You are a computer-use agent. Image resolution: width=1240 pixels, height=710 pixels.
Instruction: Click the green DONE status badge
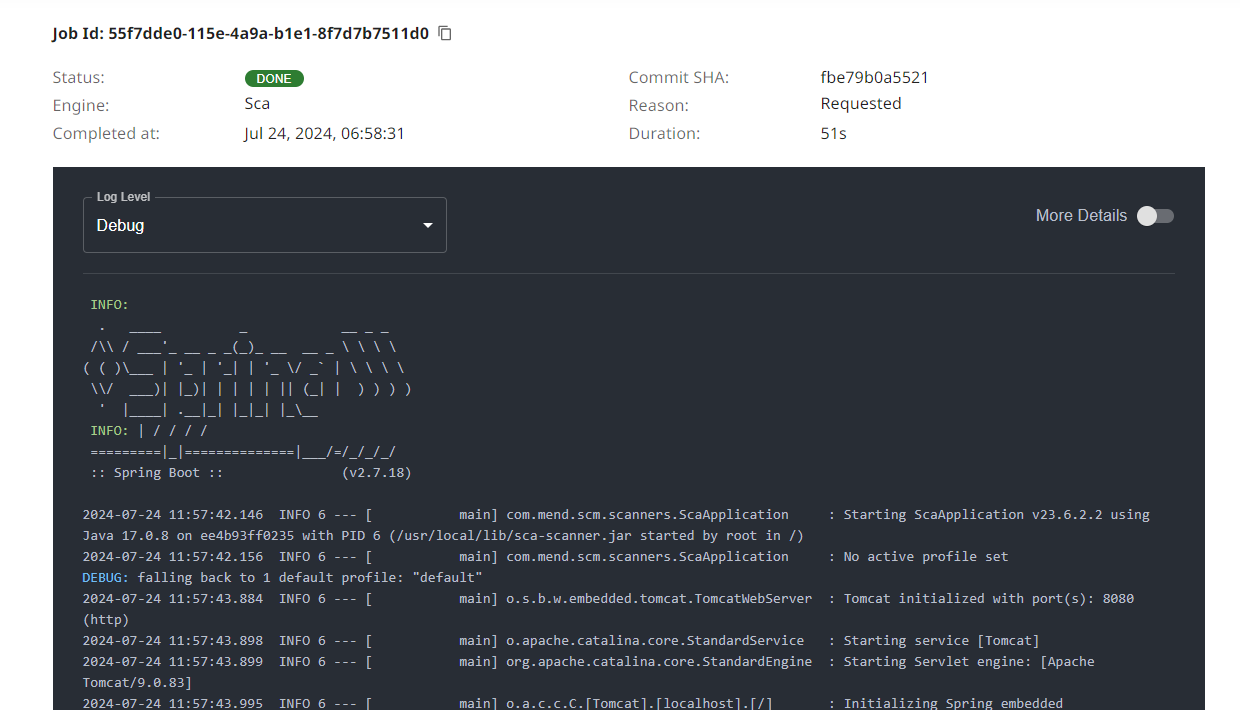click(274, 78)
